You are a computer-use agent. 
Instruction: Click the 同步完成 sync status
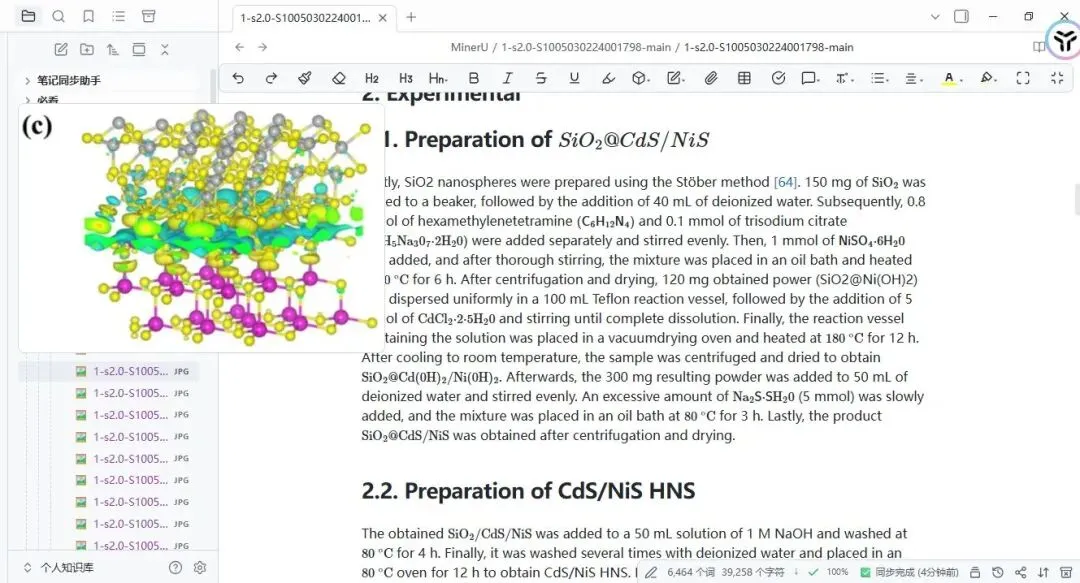click(x=910, y=572)
